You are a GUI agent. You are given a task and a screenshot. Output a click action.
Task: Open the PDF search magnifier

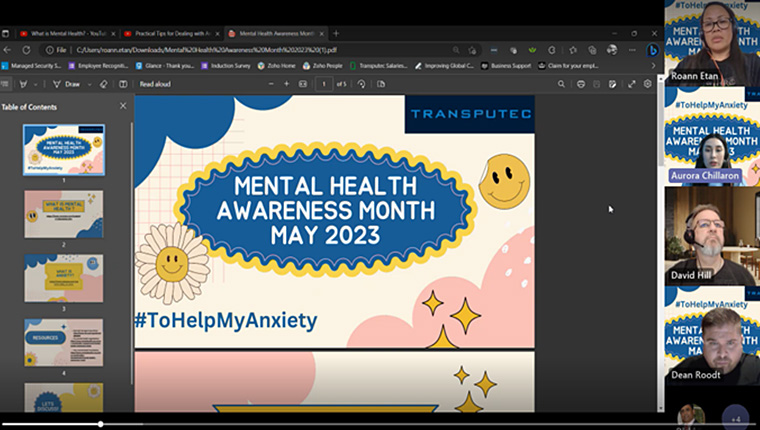point(563,84)
